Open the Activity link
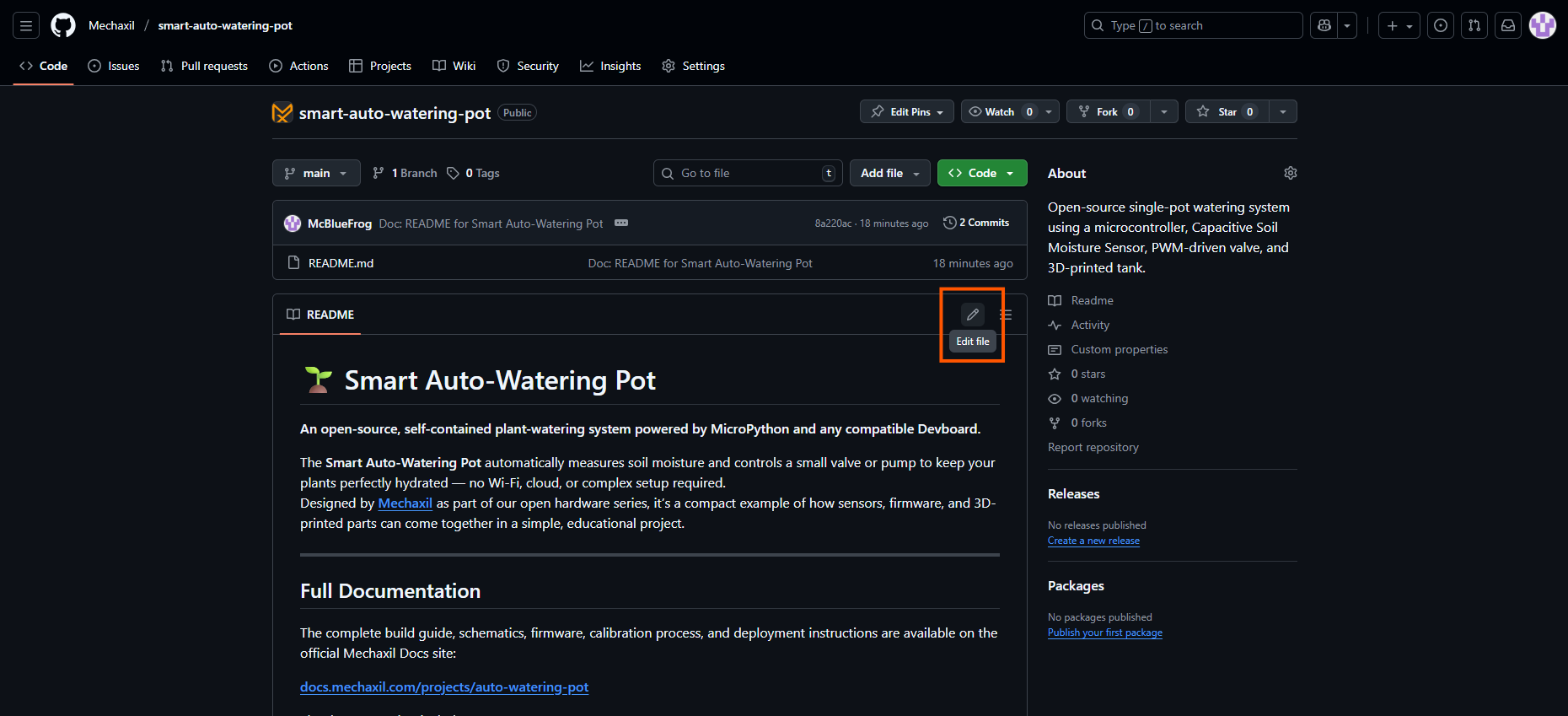Viewport: 1568px width, 716px height. pos(1079,325)
